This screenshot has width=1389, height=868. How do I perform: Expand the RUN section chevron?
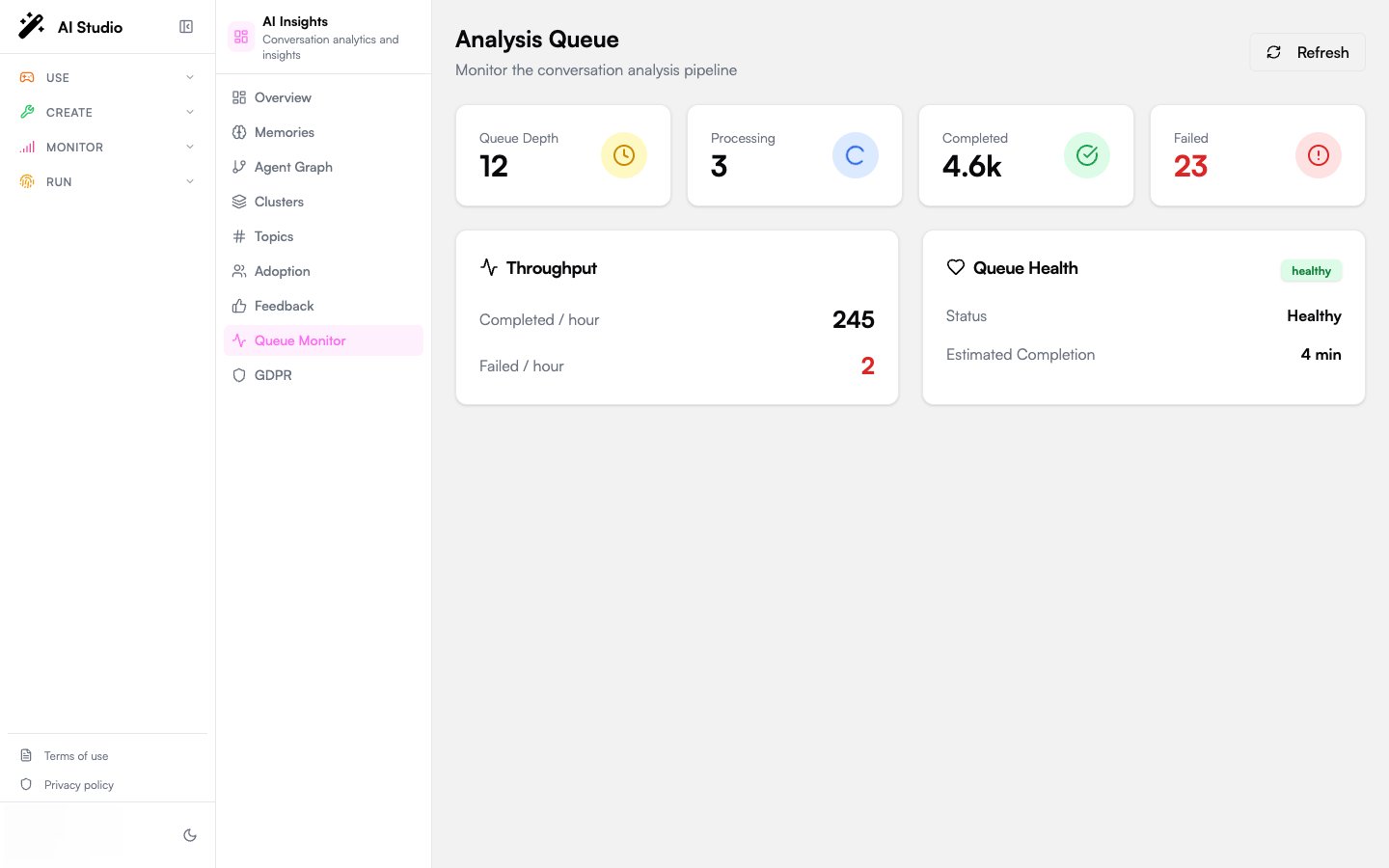tap(190, 181)
